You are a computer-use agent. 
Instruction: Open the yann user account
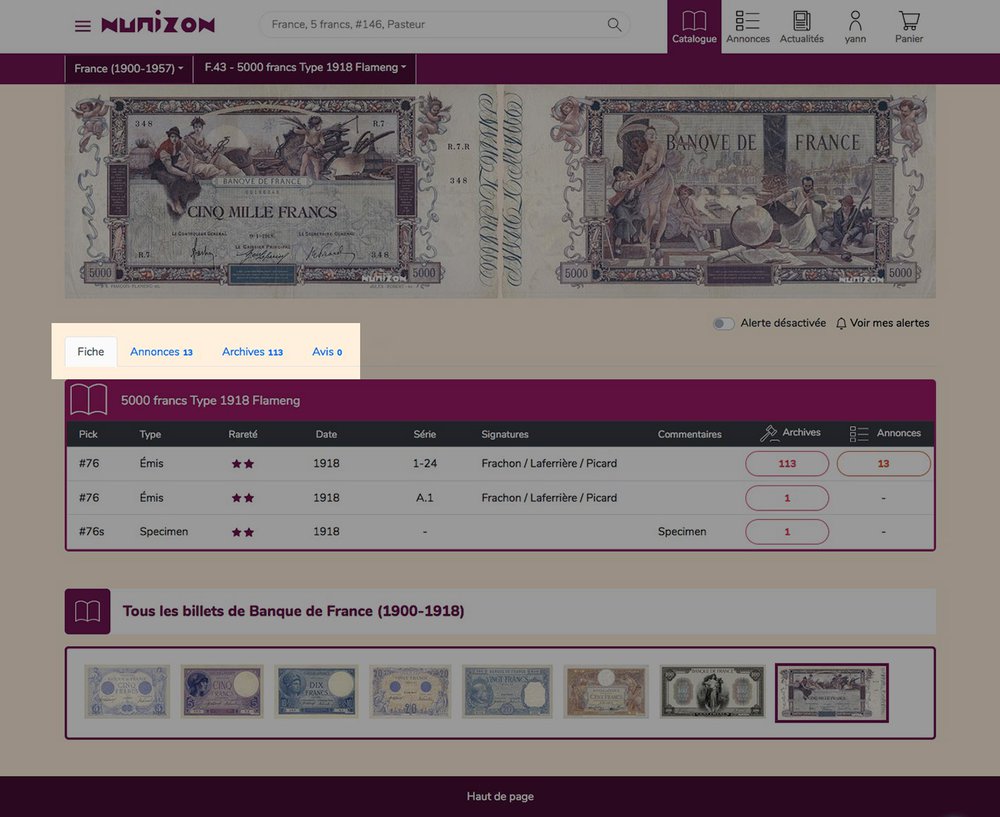pos(855,27)
